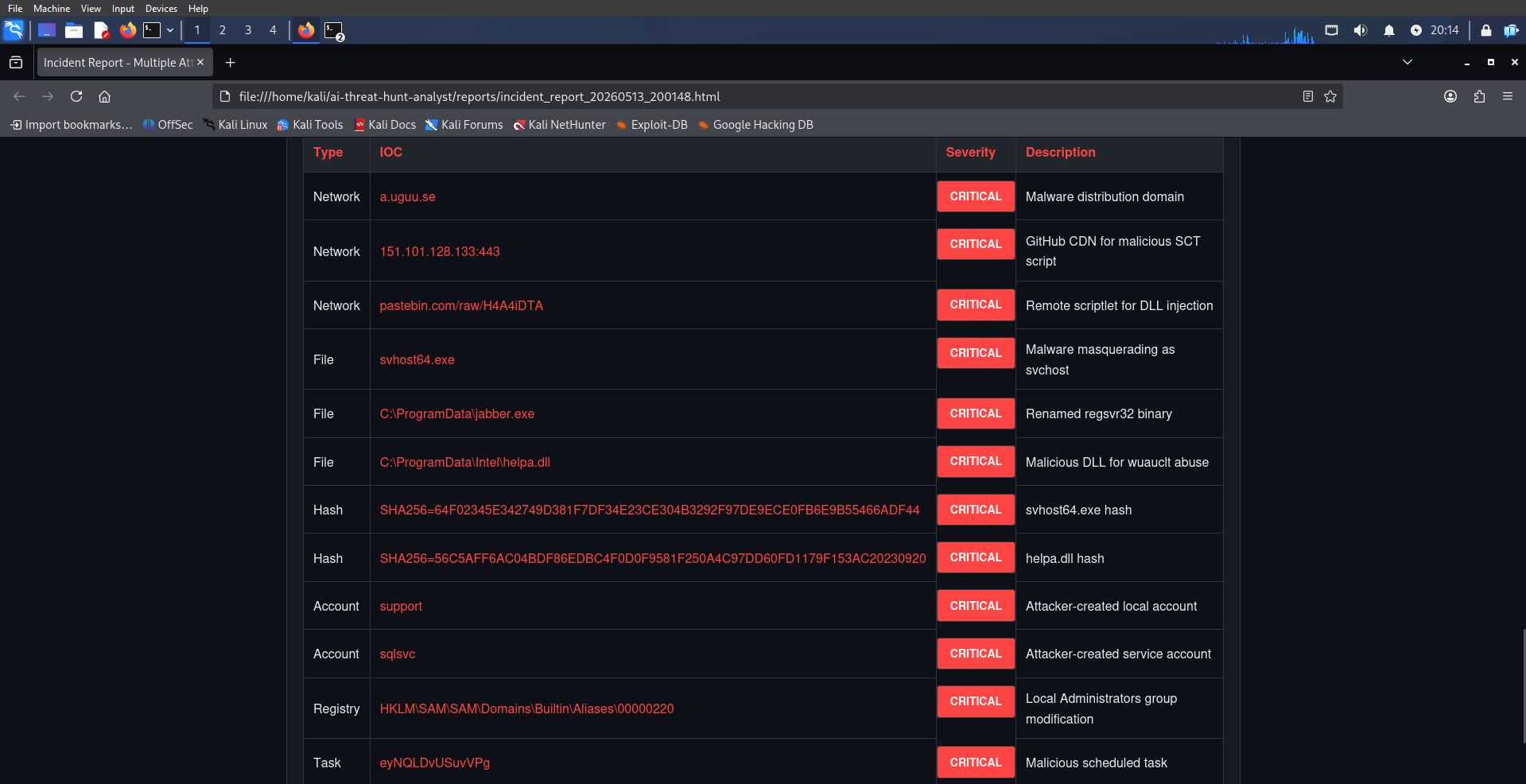This screenshot has width=1526, height=784.
Task: Click the sqlsvc account entry
Action: [x=398, y=654]
